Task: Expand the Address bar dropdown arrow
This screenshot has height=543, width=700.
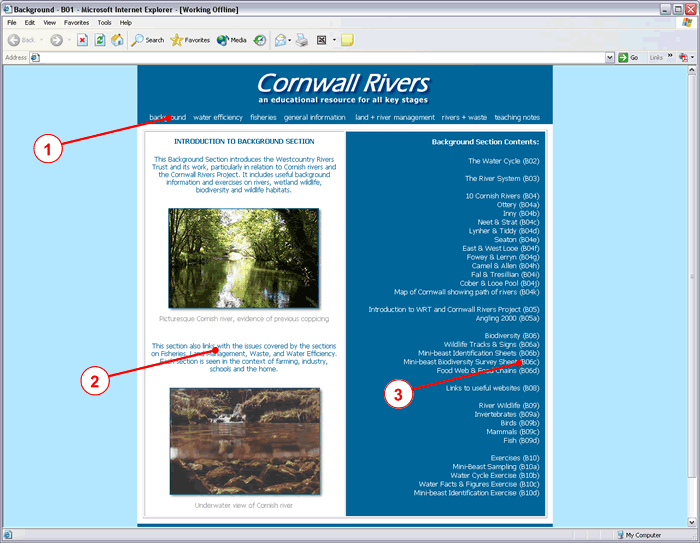Action: [610, 58]
